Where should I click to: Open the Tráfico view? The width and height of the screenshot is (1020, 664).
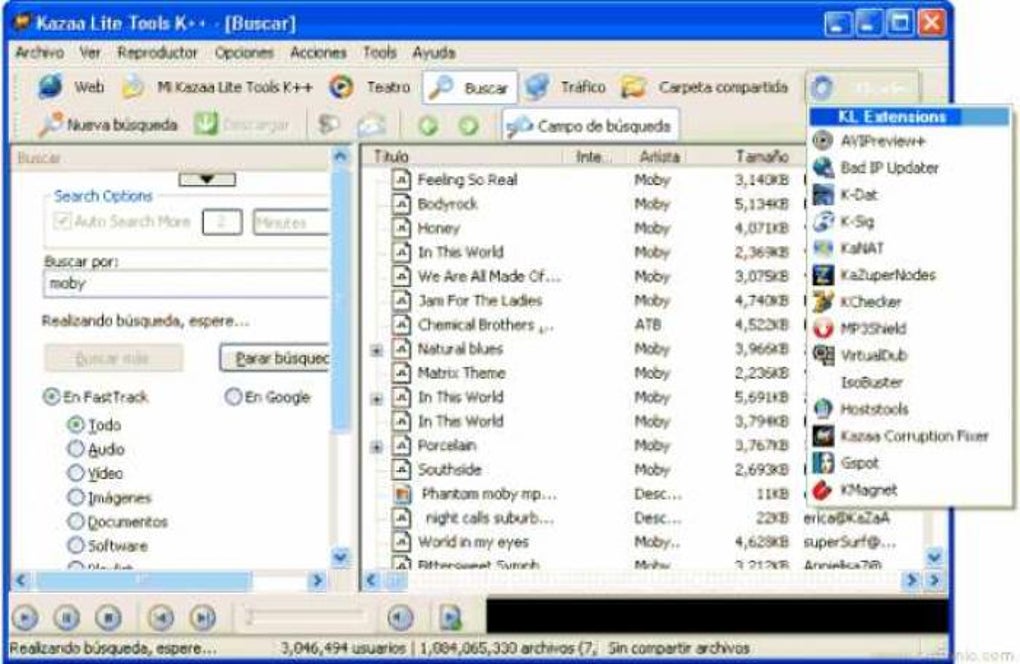[565, 86]
